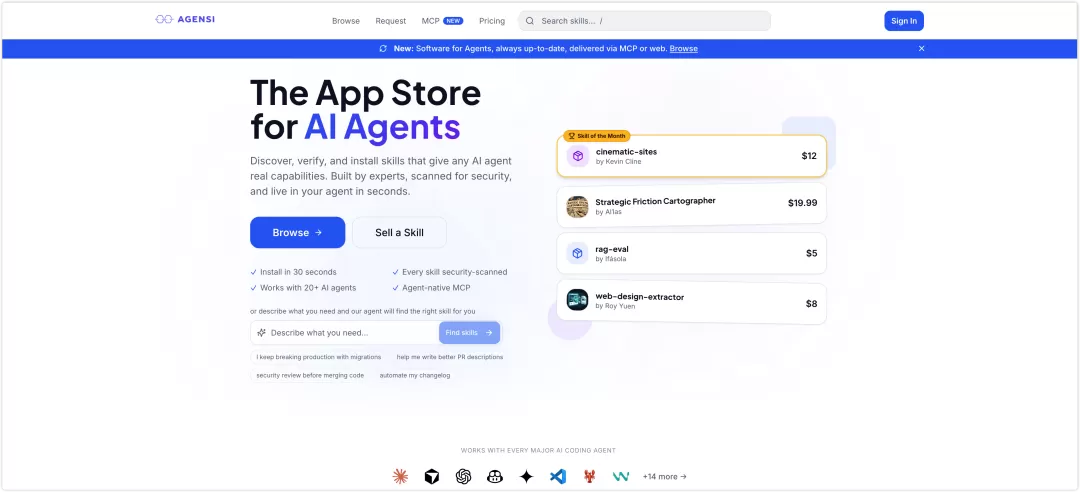Screen dimensions: 1080x492
Task: Expand the +14 more agents link
Action: click(x=665, y=476)
